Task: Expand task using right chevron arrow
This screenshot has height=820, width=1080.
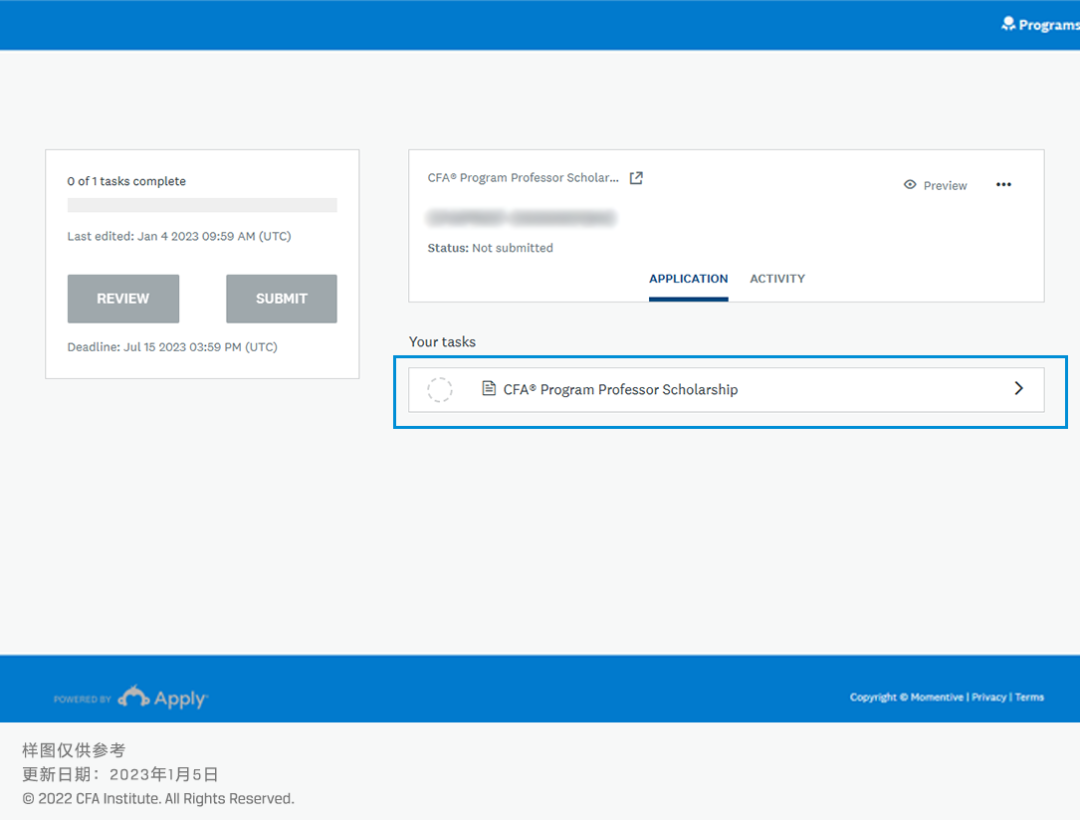Action: 1019,388
